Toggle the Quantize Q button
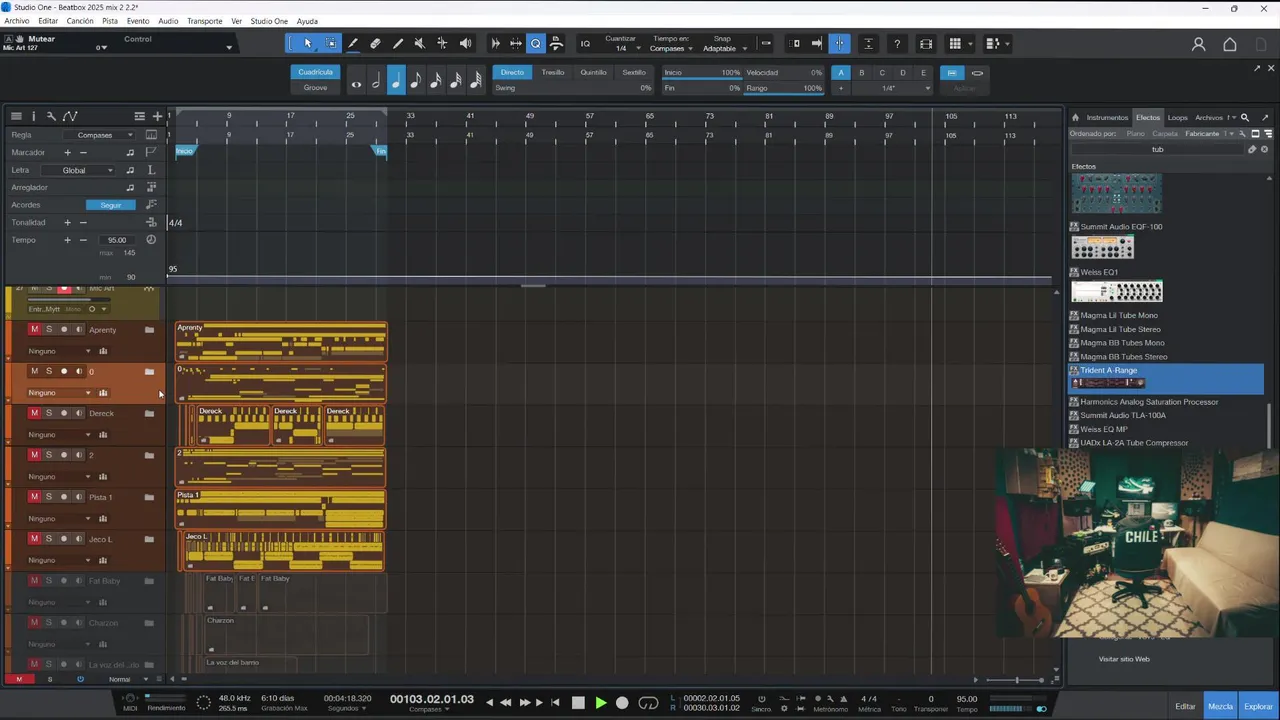Screen dimensions: 1280x720 click(x=536, y=43)
